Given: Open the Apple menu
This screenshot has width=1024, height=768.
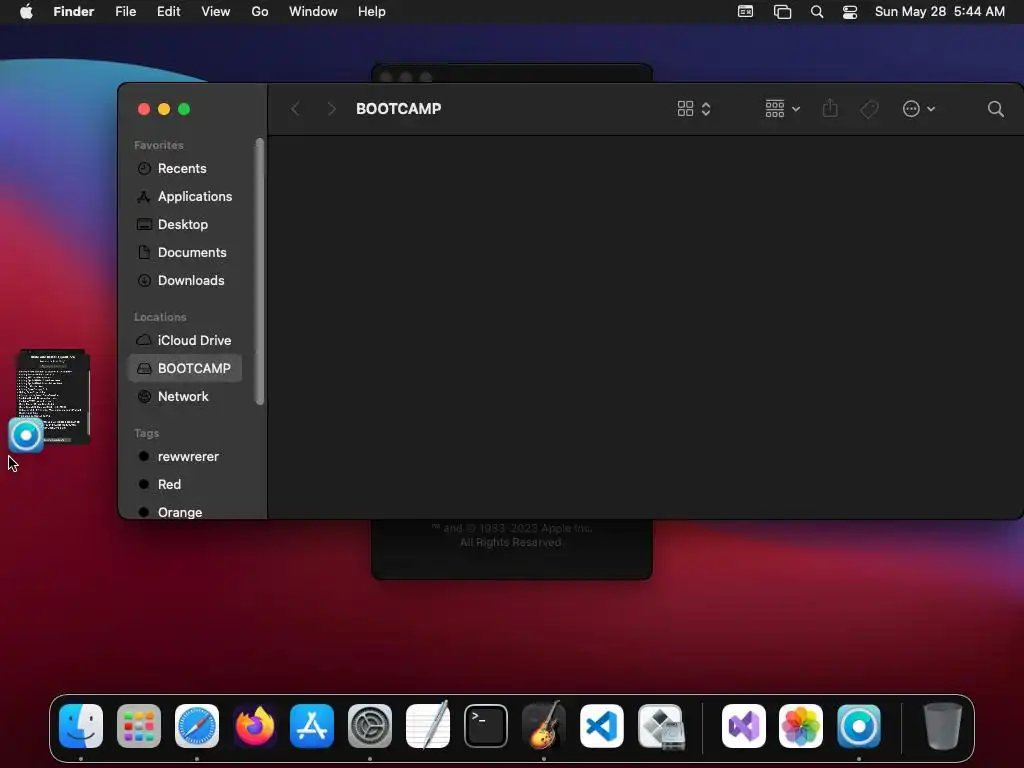Looking at the screenshot, I should click(26, 12).
